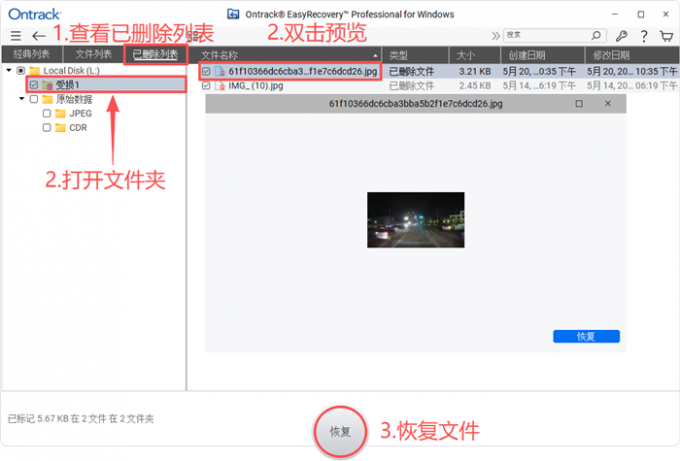Collapse the 原始数据 tree node
Screen dimensions: 680x461
(22, 99)
